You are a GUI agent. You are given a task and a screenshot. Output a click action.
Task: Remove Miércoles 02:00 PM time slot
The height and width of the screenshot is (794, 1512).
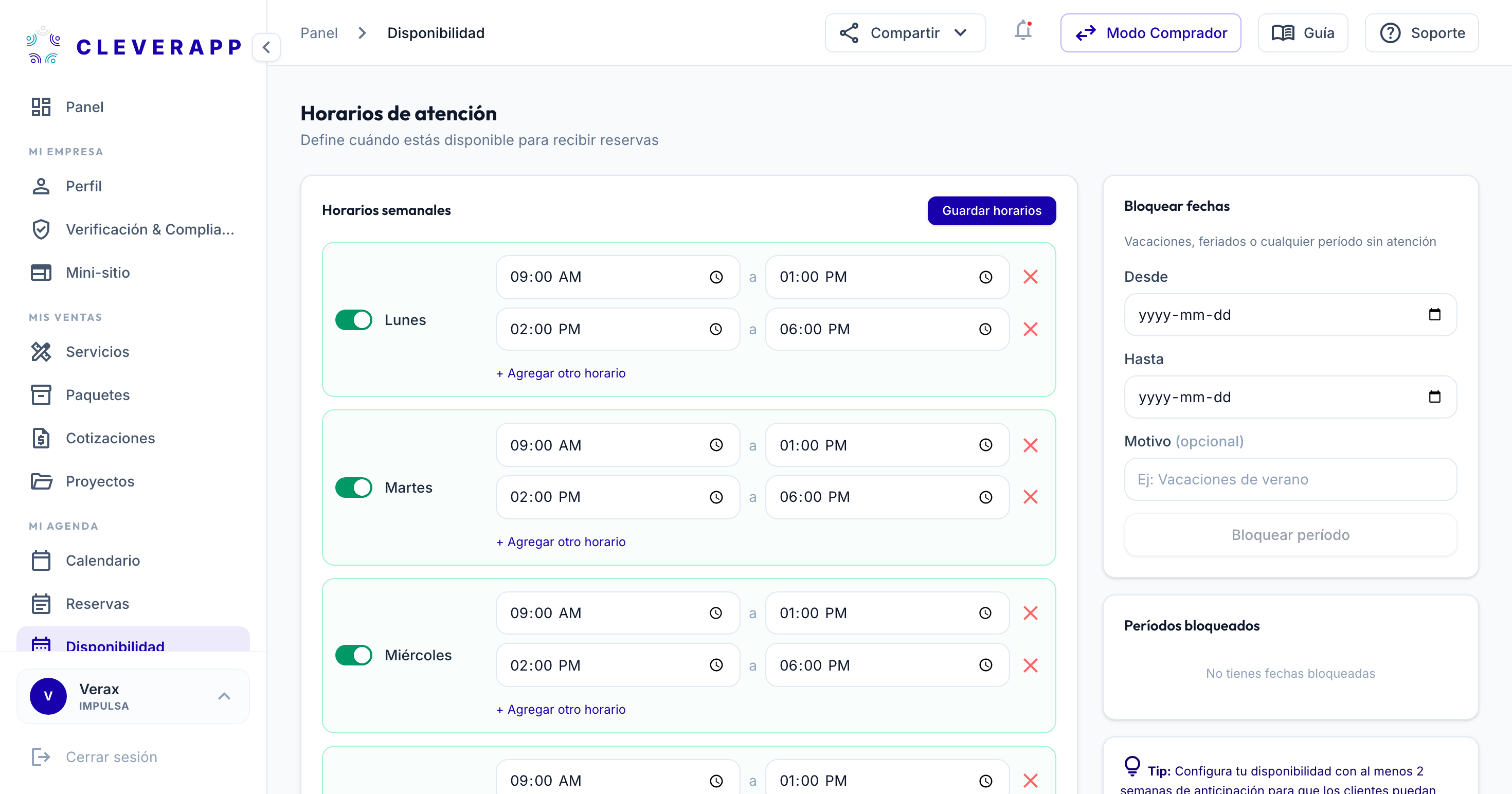1031,665
